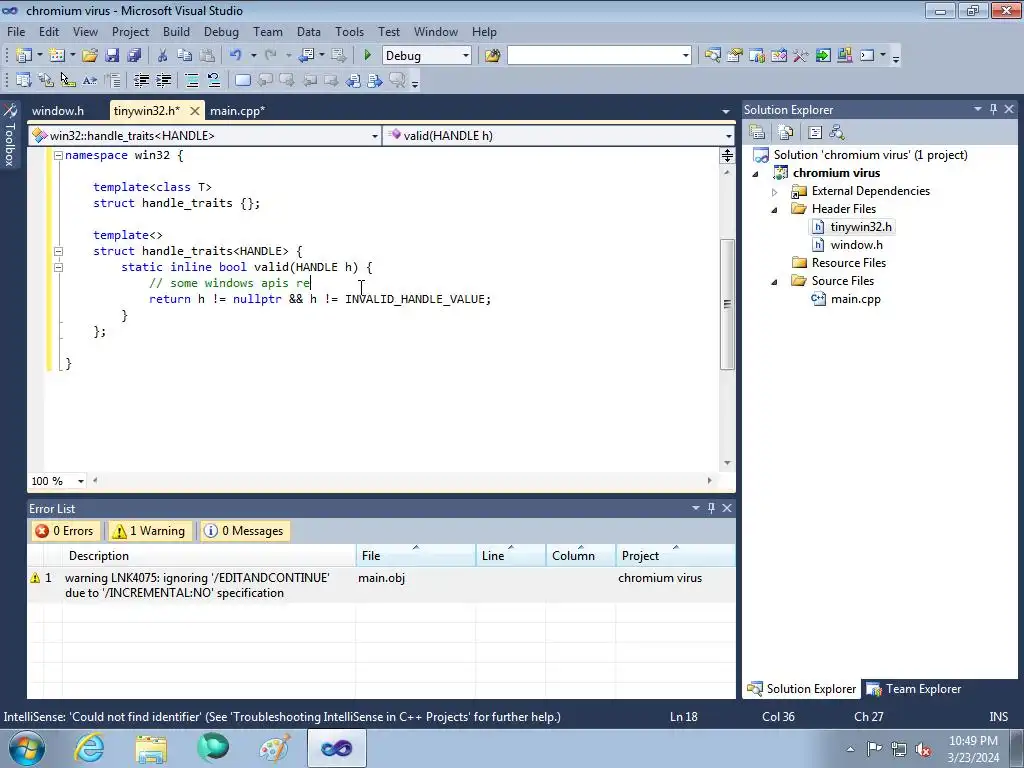Select the LNK4075 warning row

point(381,585)
